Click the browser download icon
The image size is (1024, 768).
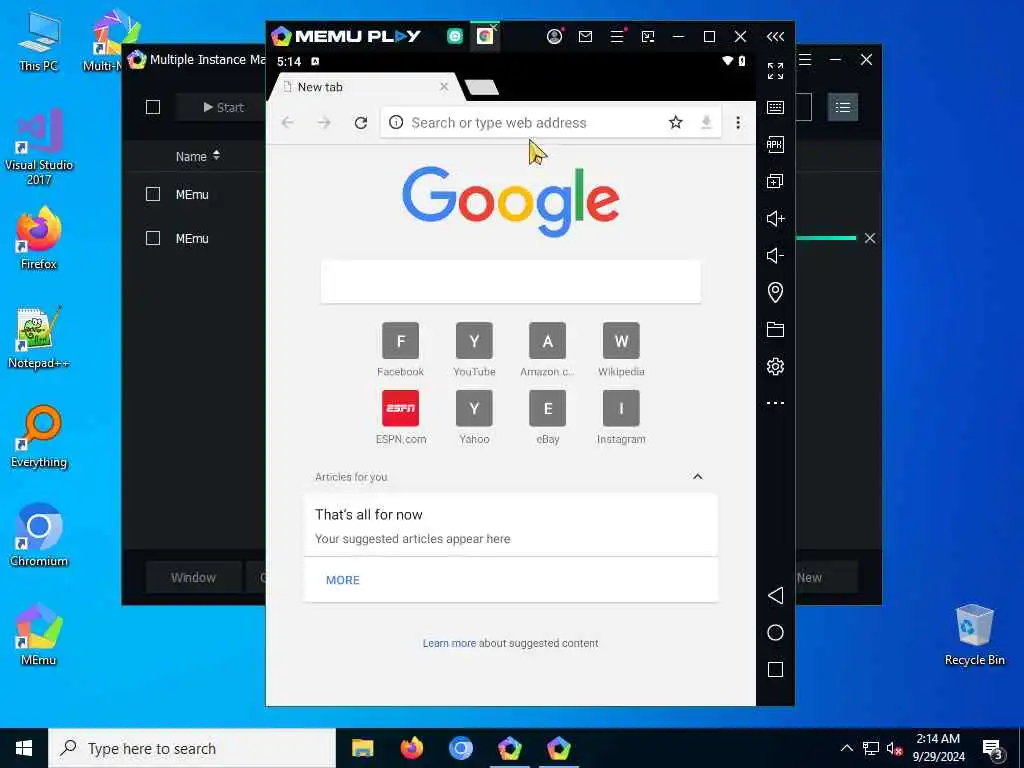tap(706, 122)
